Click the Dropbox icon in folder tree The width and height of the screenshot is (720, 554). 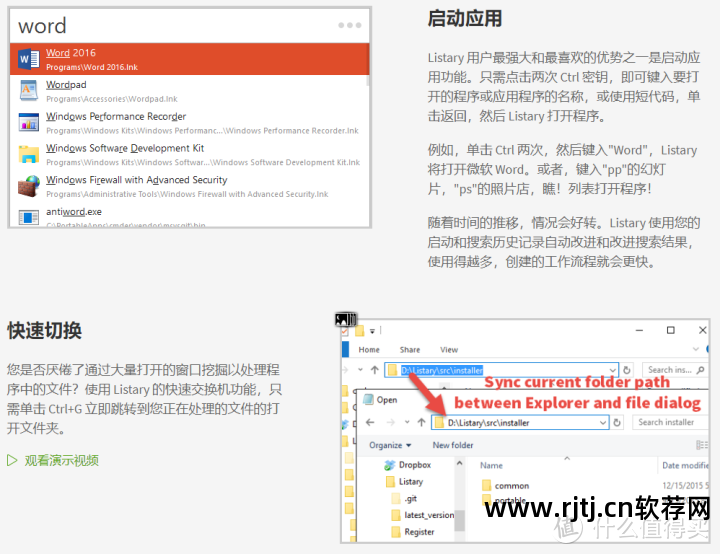tap(390, 465)
